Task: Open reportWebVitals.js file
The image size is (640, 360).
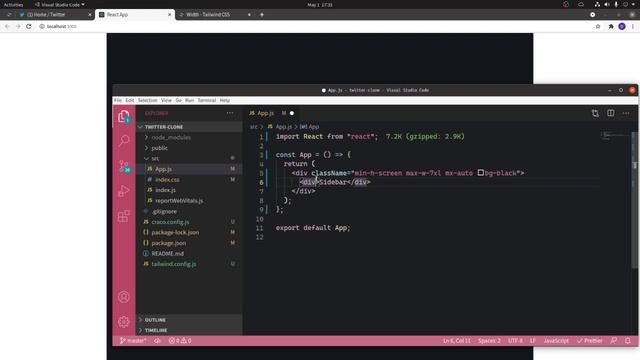Action: (179, 201)
